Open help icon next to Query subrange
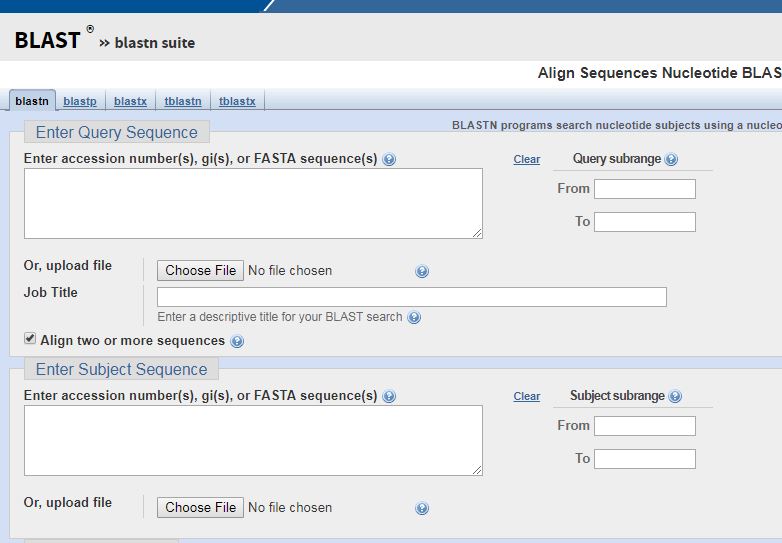The image size is (782, 543). click(x=671, y=159)
